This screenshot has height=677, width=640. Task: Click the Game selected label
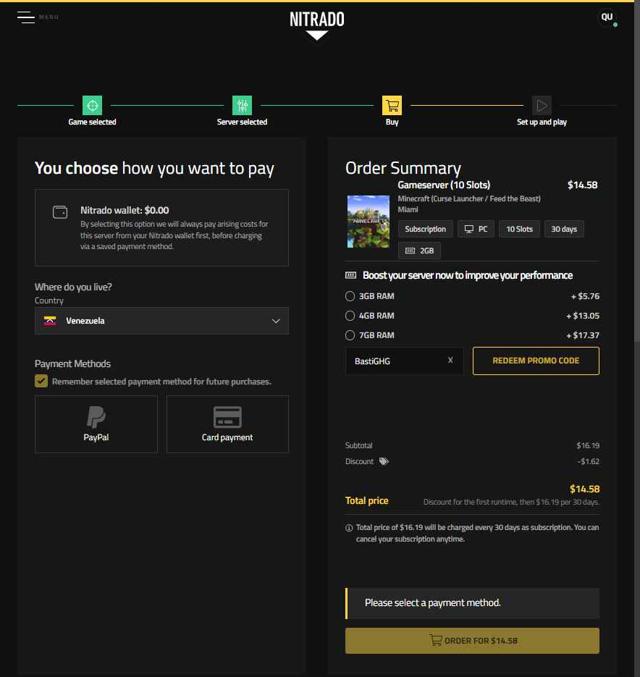(92, 122)
